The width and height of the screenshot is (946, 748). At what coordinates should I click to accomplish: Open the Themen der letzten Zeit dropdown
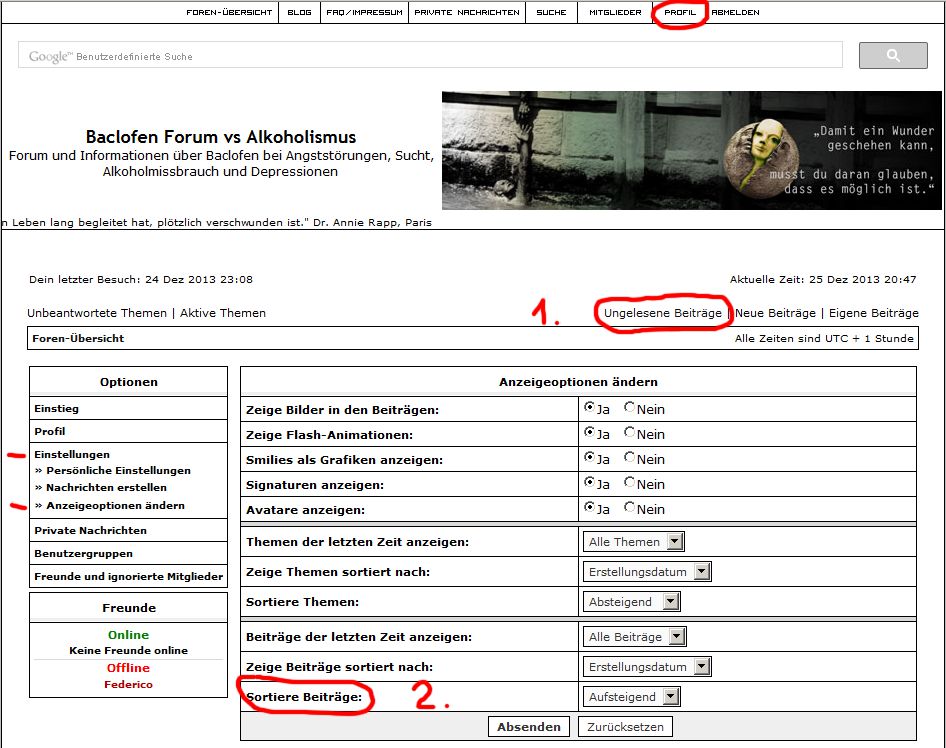point(634,542)
